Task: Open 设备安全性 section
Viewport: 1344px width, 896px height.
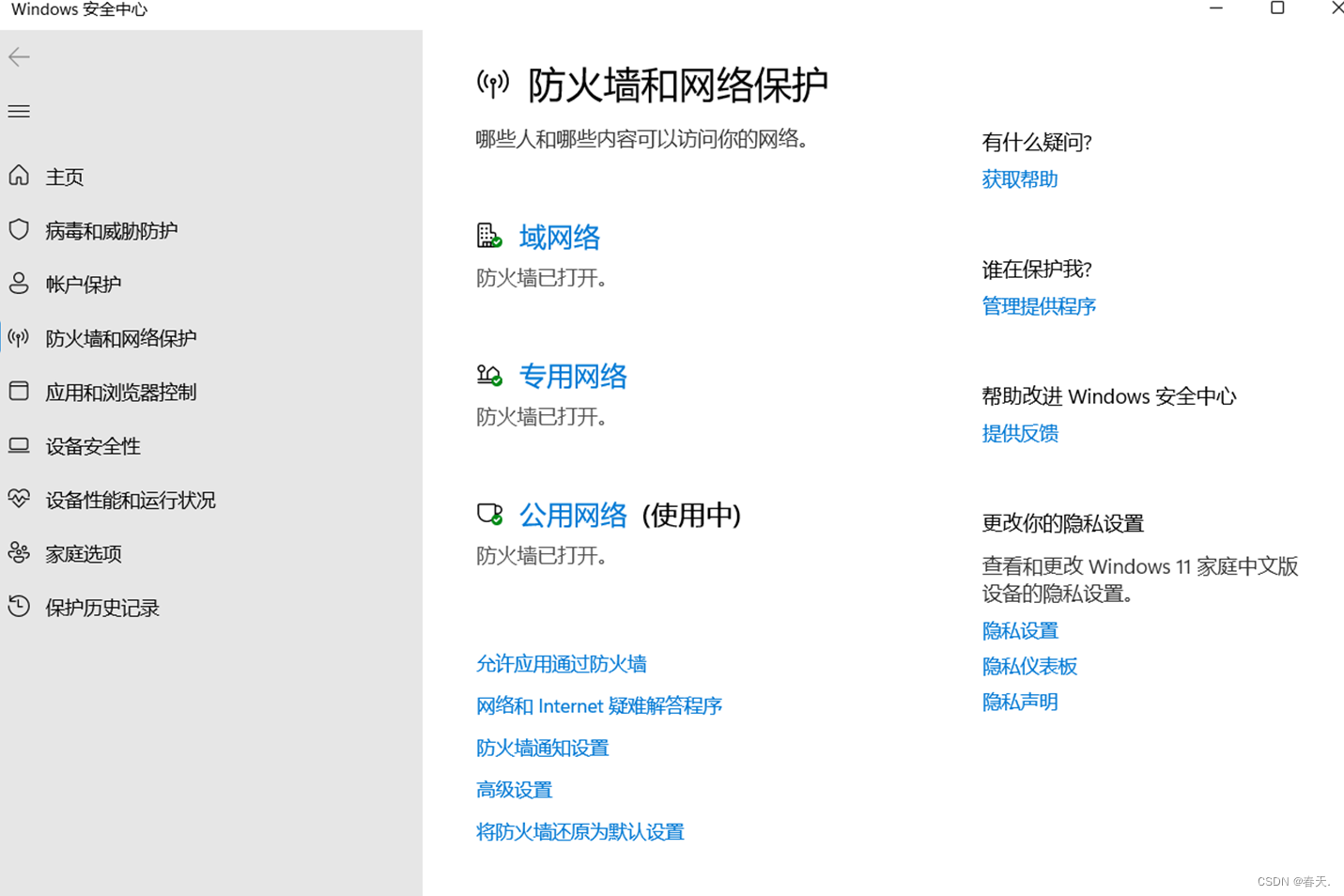Action: click(x=93, y=447)
